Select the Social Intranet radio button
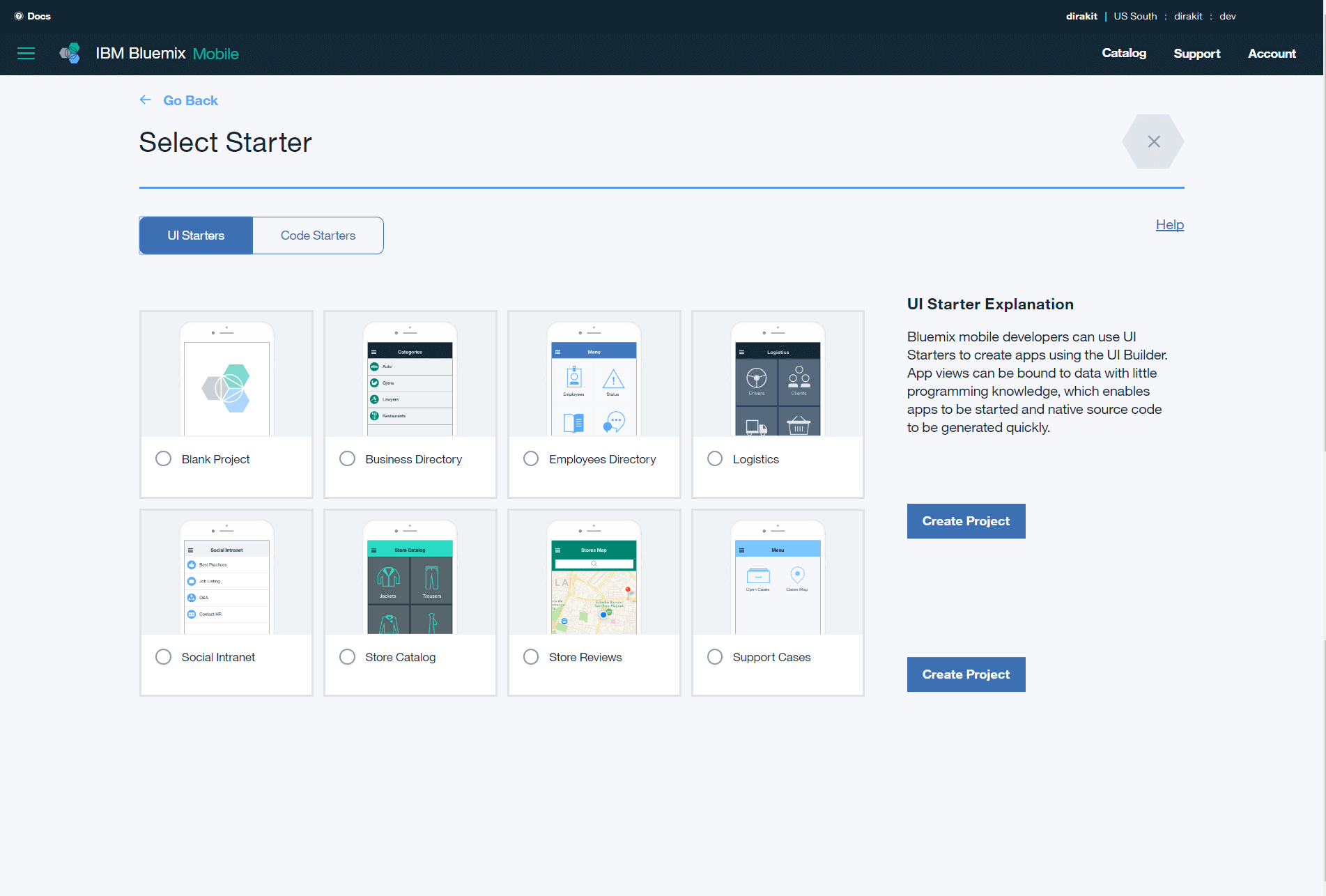 [x=163, y=657]
